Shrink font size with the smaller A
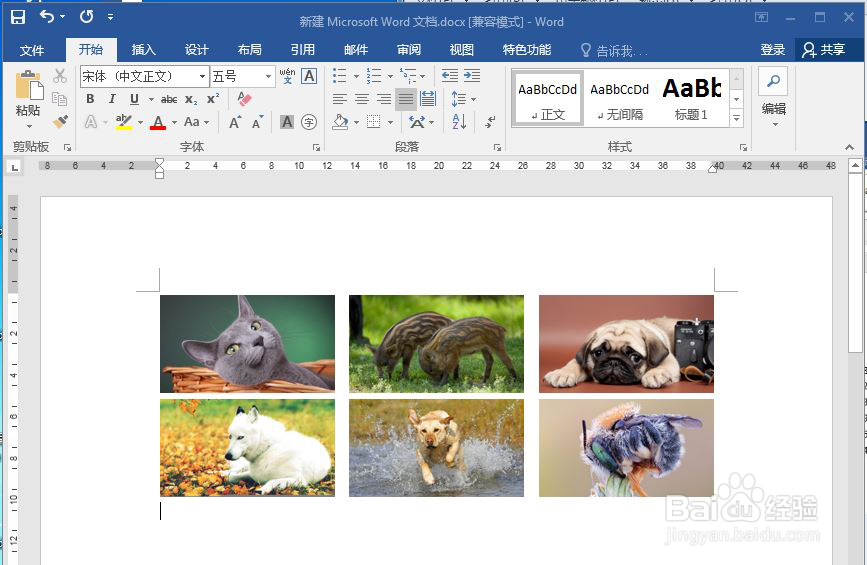Screen dimensions: 867x565 [258, 122]
